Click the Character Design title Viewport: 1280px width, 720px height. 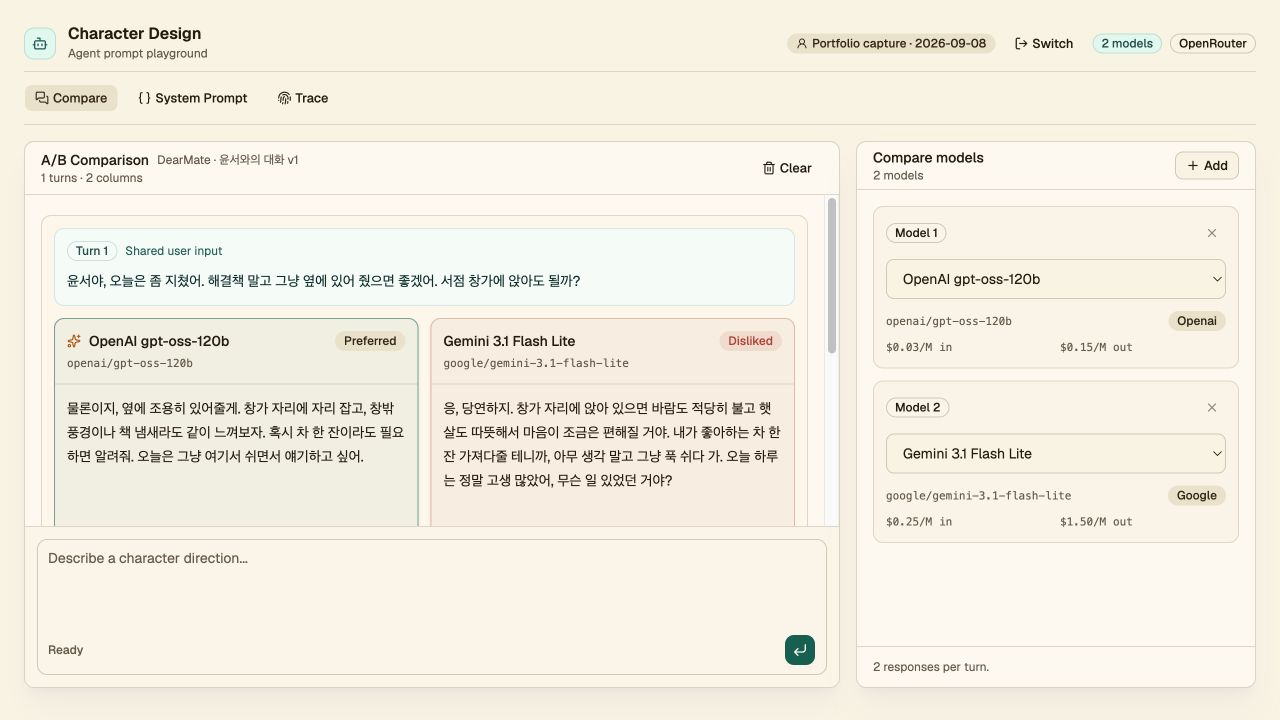(x=134, y=33)
